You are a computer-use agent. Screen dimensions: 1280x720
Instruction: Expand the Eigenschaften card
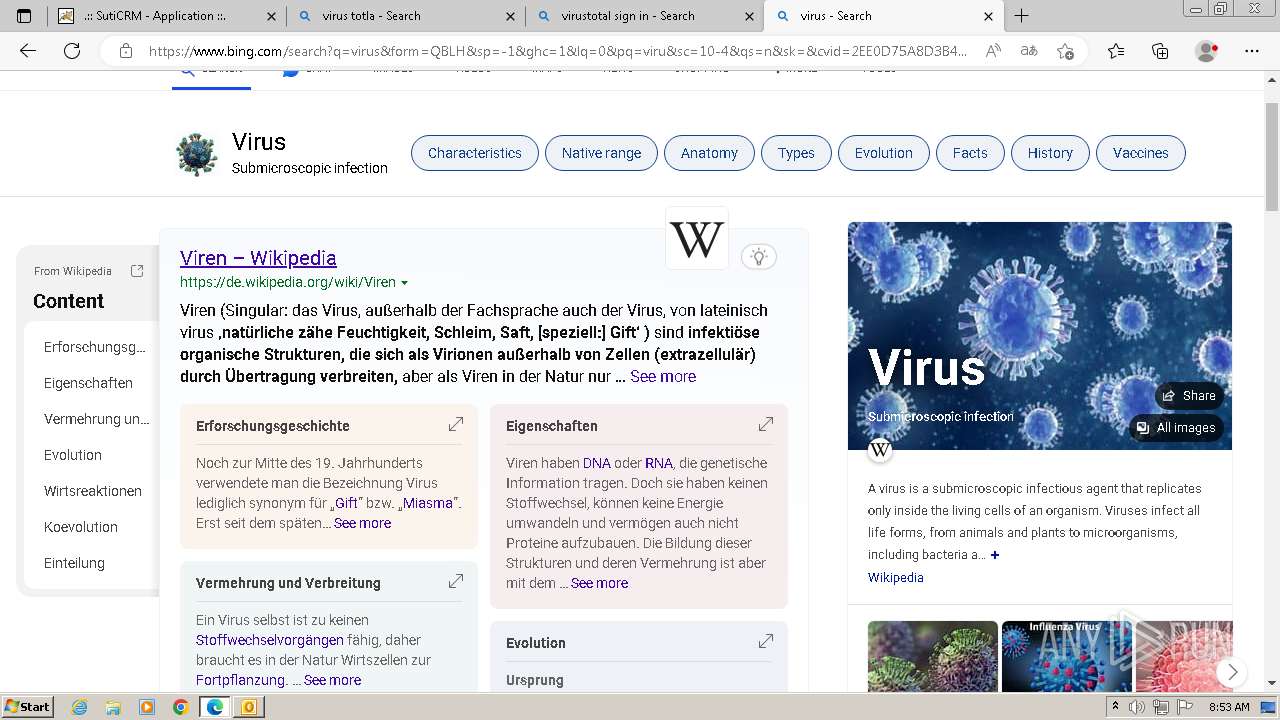click(766, 425)
